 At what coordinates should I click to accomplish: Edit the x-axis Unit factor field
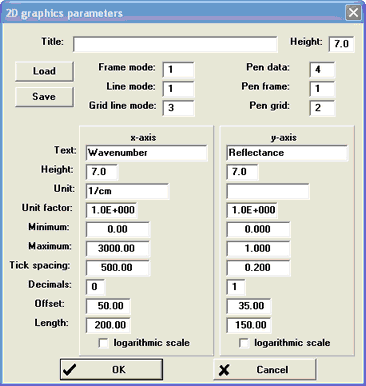(111, 210)
